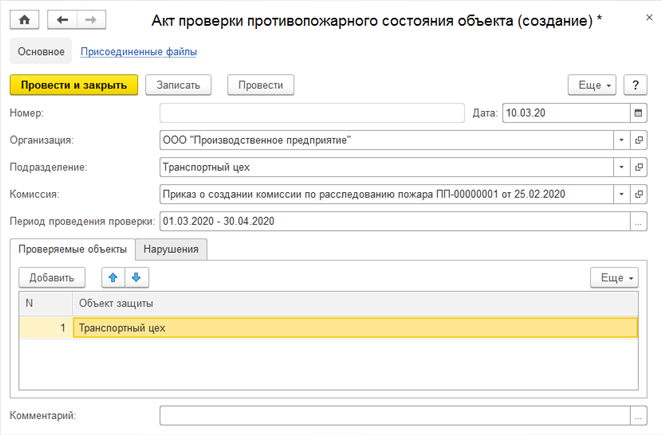Close the form with the X
Screen dimensions: 662x435
pyautogui.click(x=649, y=17)
